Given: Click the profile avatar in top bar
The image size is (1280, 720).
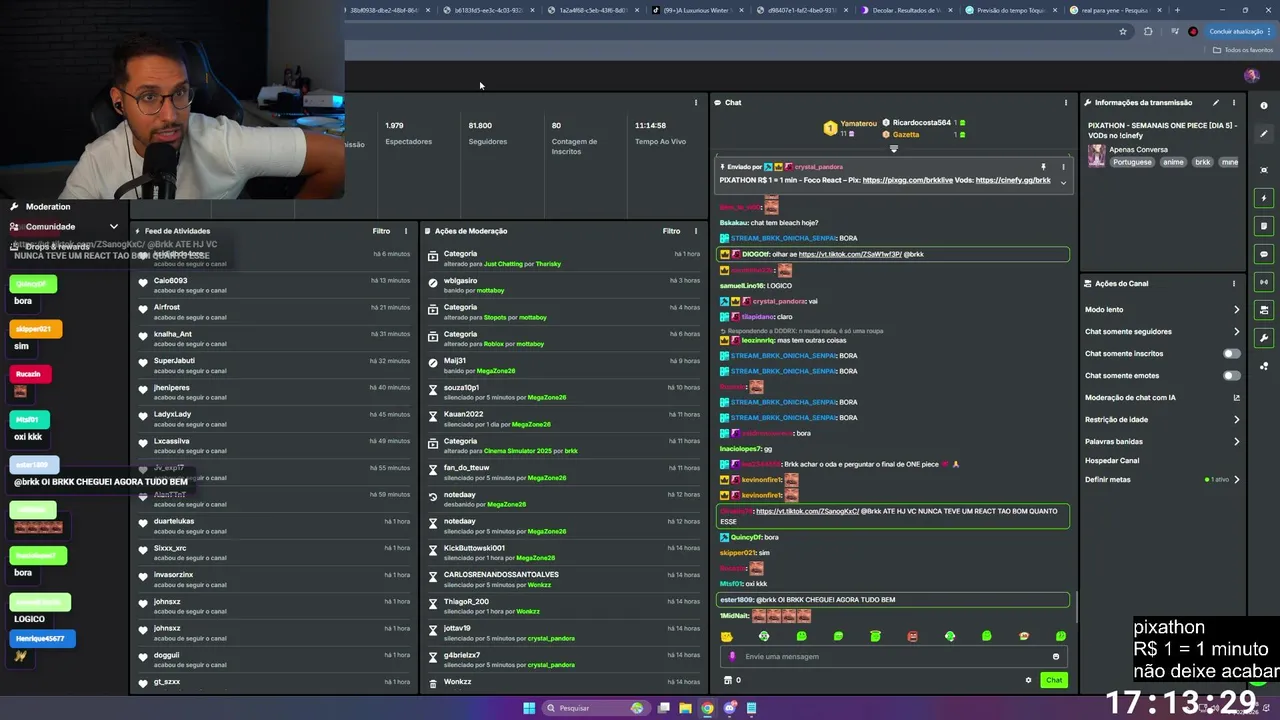Looking at the screenshot, I should [1251, 76].
